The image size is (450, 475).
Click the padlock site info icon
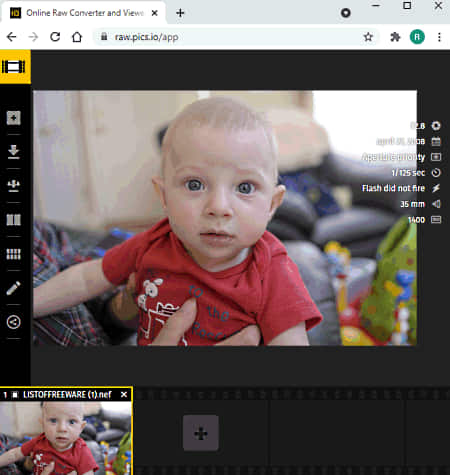tap(104, 36)
